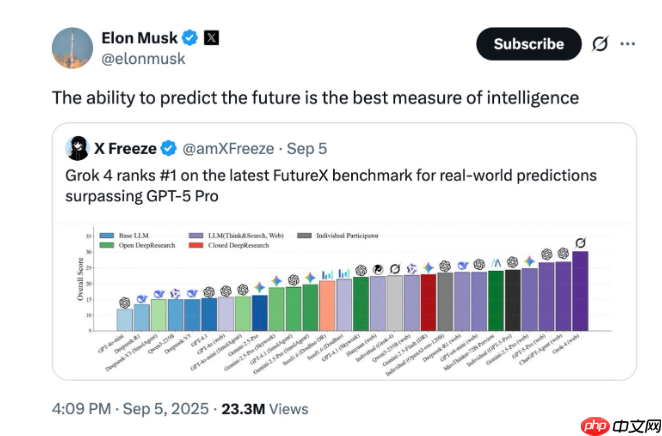Image resolution: width=662 pixels, height=436 pixels.
Task: Click the X affiliation badge next to name
Action: (211, 38)
